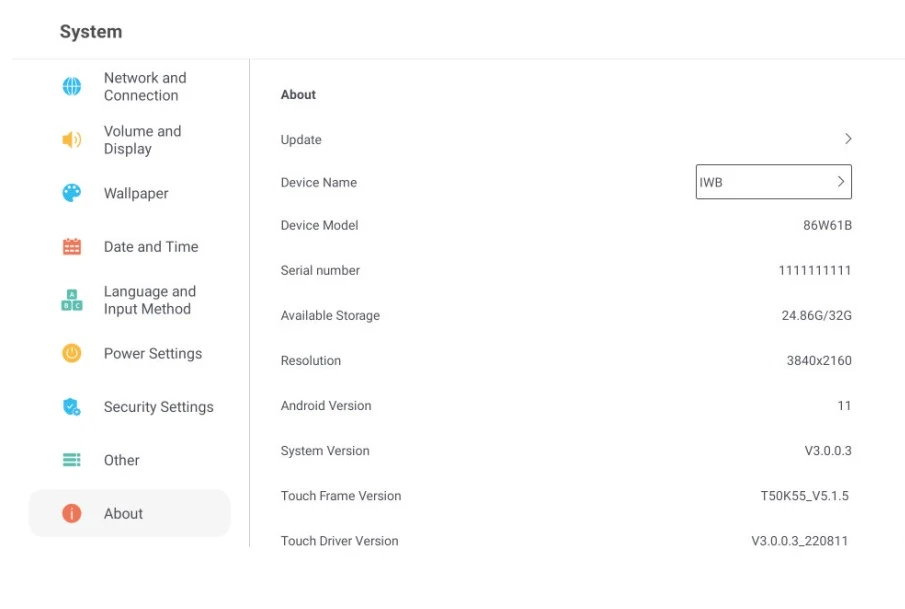Screen dimensions: 905x609
Task: Click the red info icon for About
Action: (72, 513)
